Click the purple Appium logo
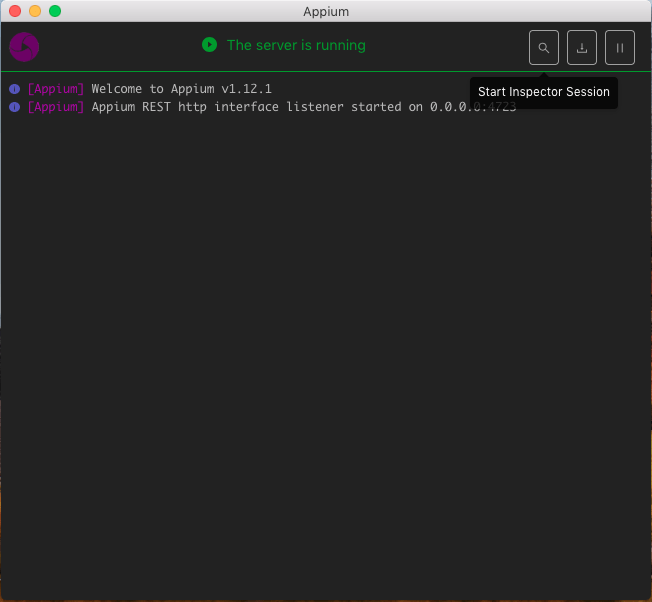Image resolution: width=652 pixels, height=602 pixels. tap(24, 47)
